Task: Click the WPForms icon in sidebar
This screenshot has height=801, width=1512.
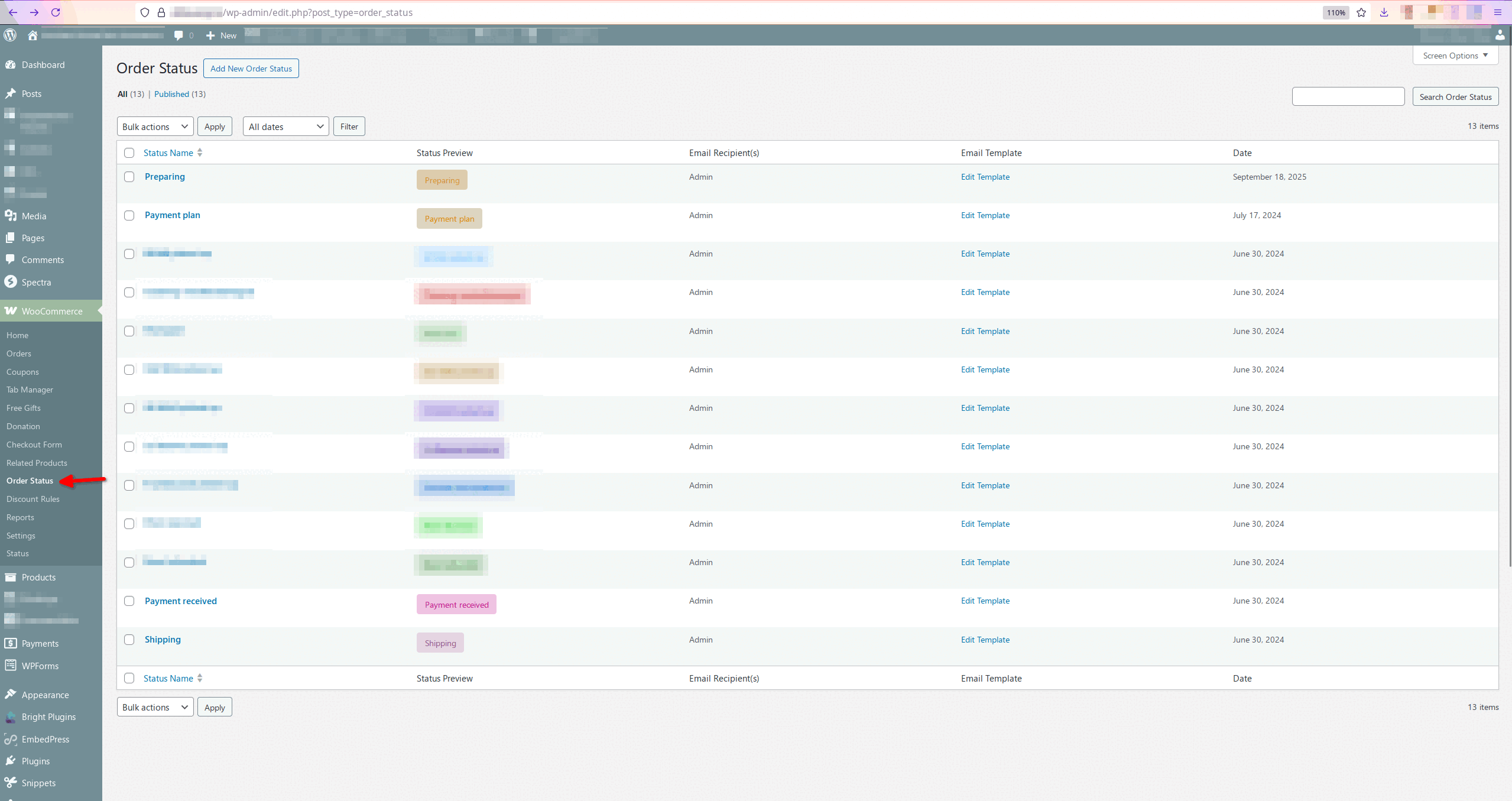Action: pos(11,666)
